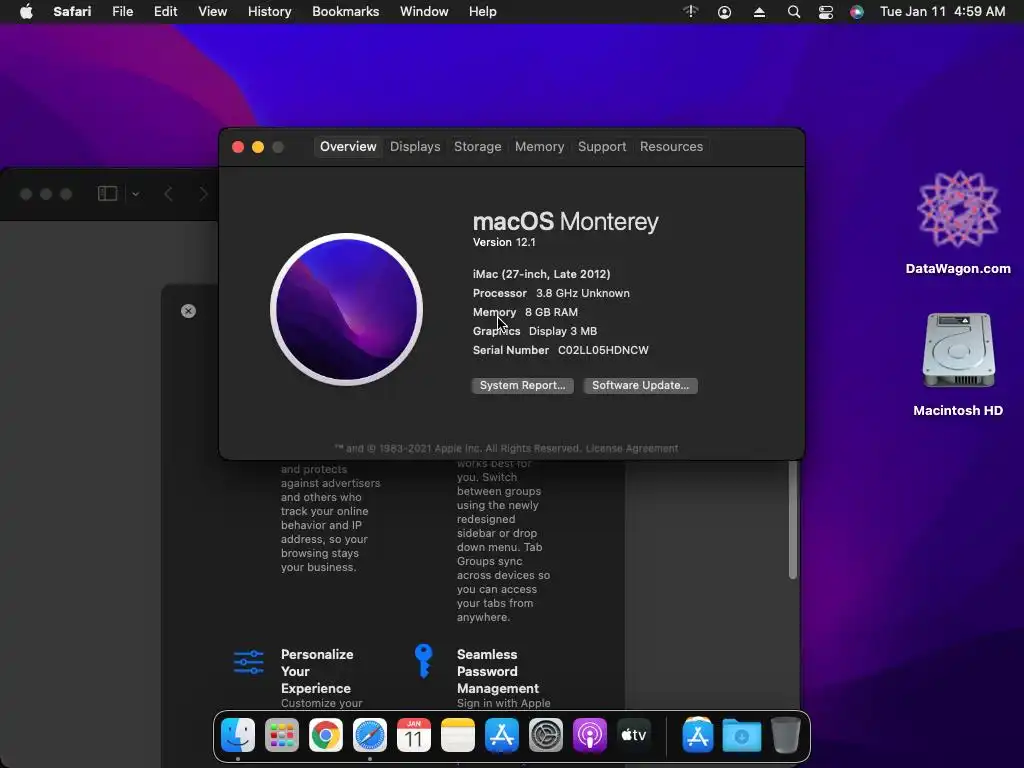Launch Launchpad from the Dock
The height and width of the screenshot is (768, 1024).
click(281, 735)
